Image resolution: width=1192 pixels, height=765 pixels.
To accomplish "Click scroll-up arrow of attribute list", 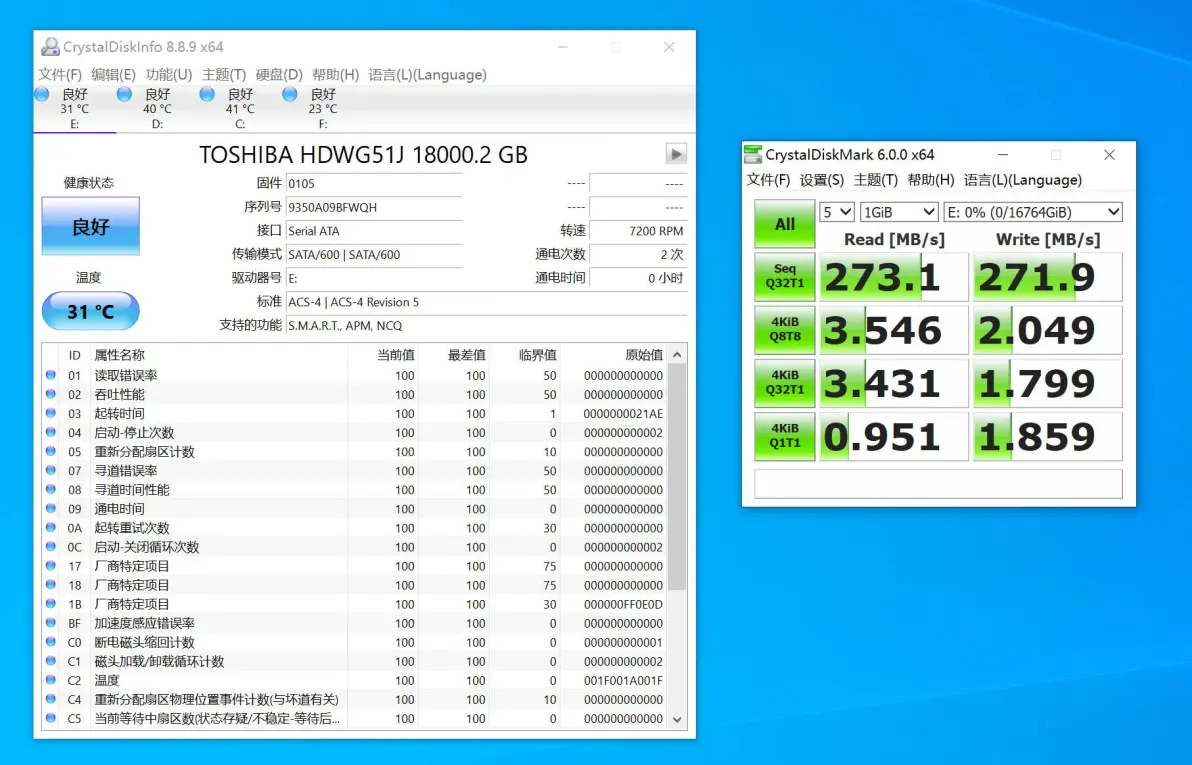I will click(677, 355).
